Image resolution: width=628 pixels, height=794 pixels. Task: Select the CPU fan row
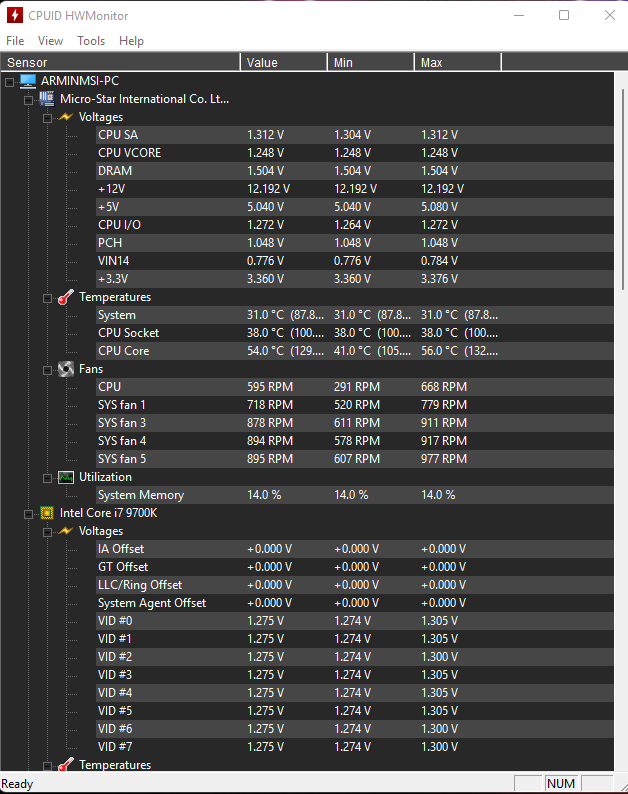point(355,387)
